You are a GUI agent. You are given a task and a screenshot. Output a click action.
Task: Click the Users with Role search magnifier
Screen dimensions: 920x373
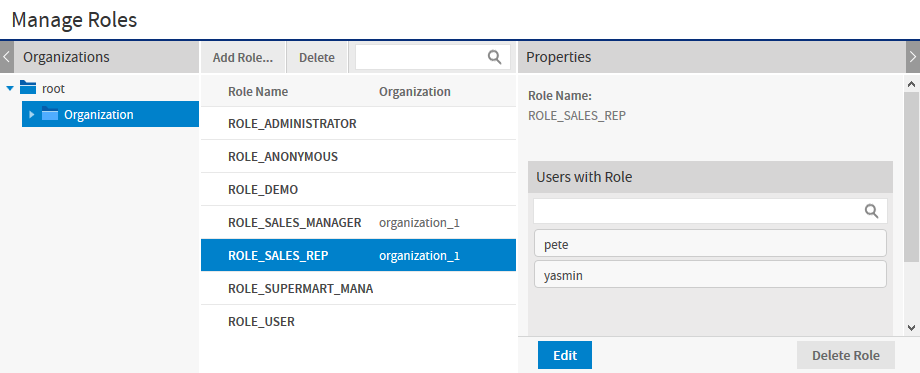point(872,211)
